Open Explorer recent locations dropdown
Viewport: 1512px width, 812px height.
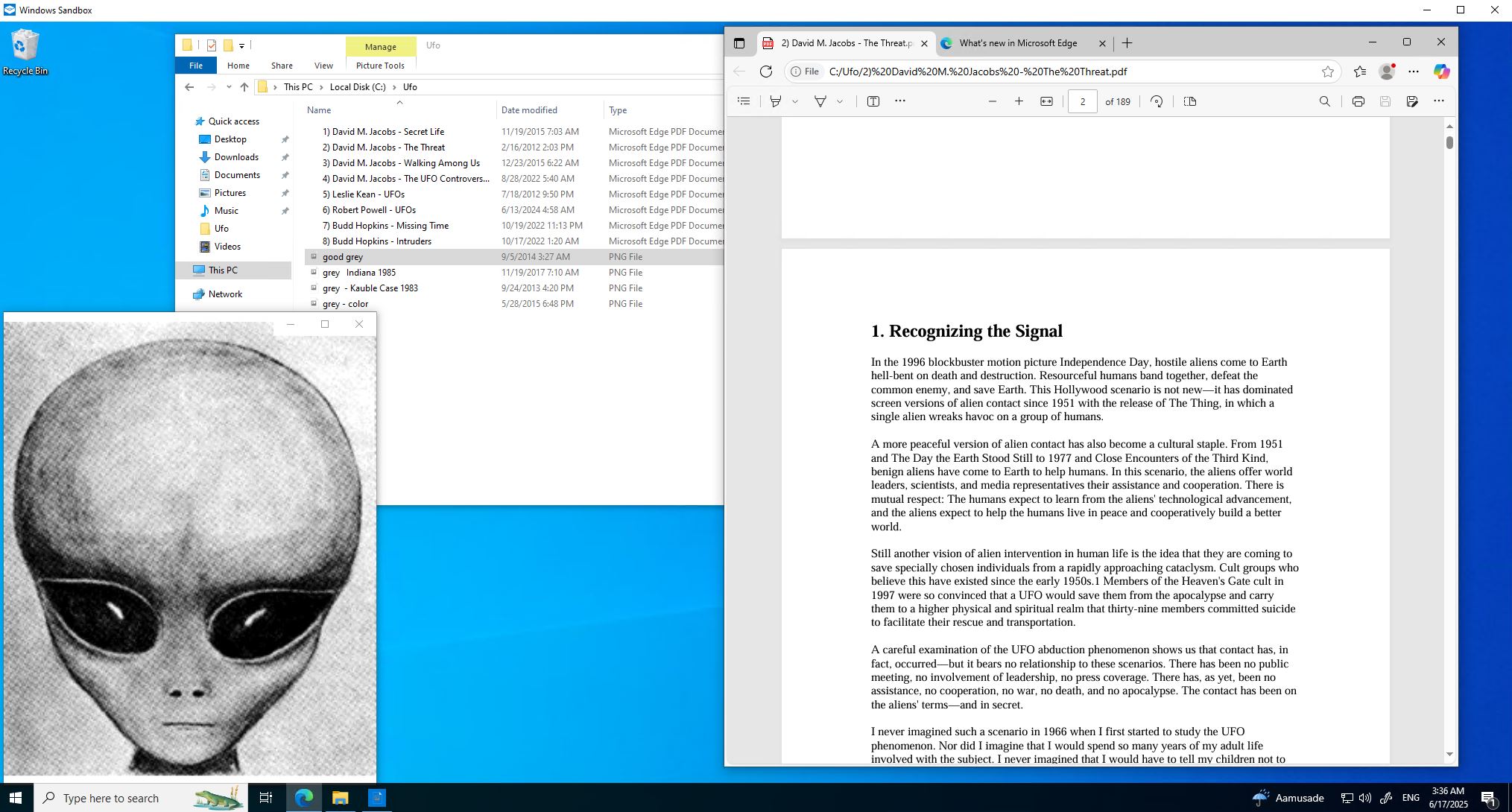(x=229, y=87)
